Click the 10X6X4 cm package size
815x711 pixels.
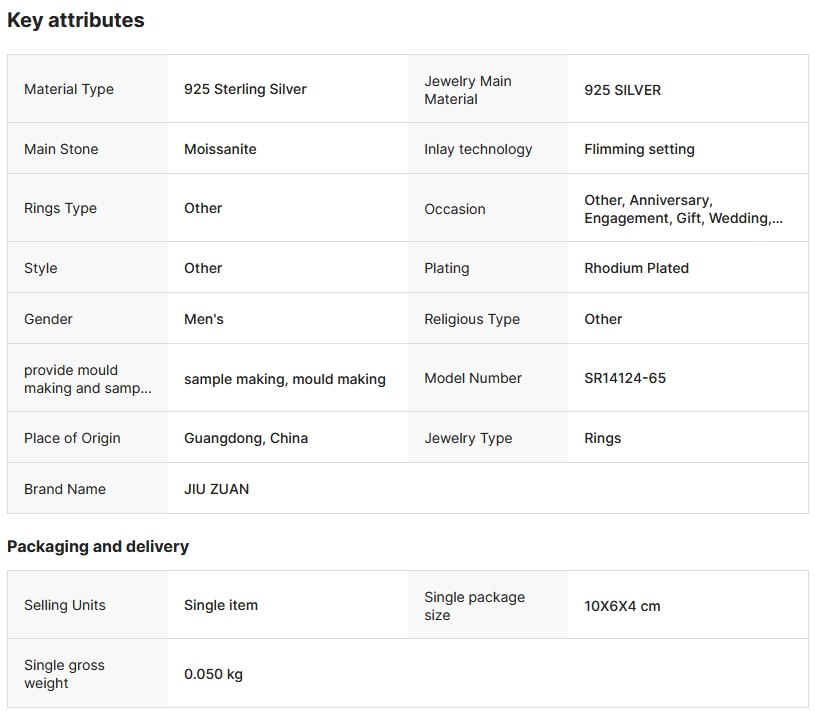[622, 606]
